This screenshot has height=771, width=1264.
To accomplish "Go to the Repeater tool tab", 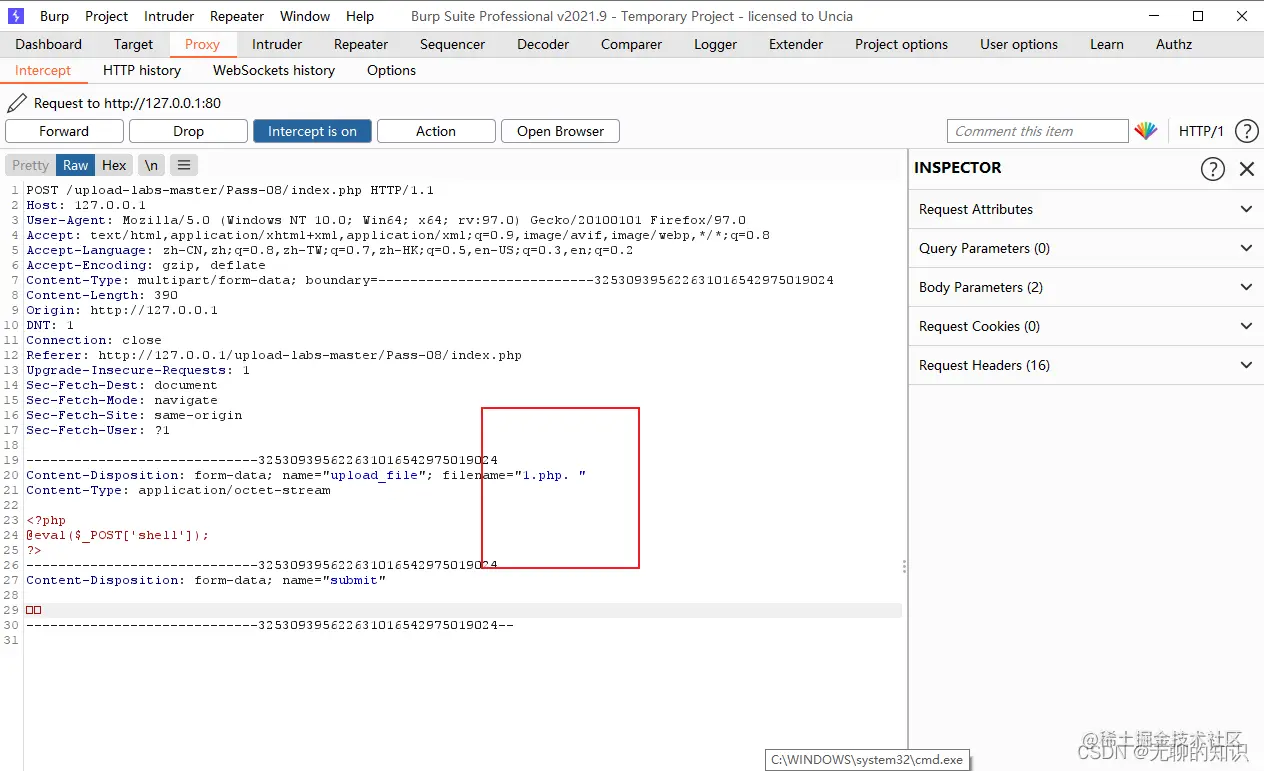I will coord(361,44).
